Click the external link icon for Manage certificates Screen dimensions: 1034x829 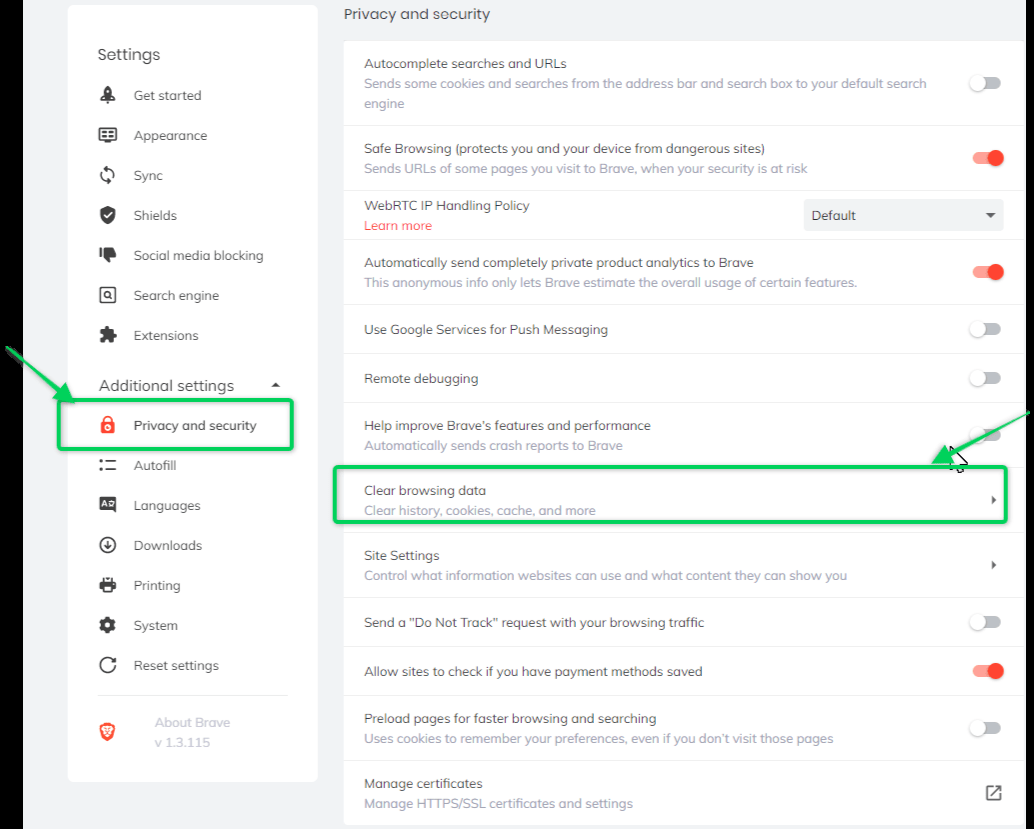pos(993,793)
